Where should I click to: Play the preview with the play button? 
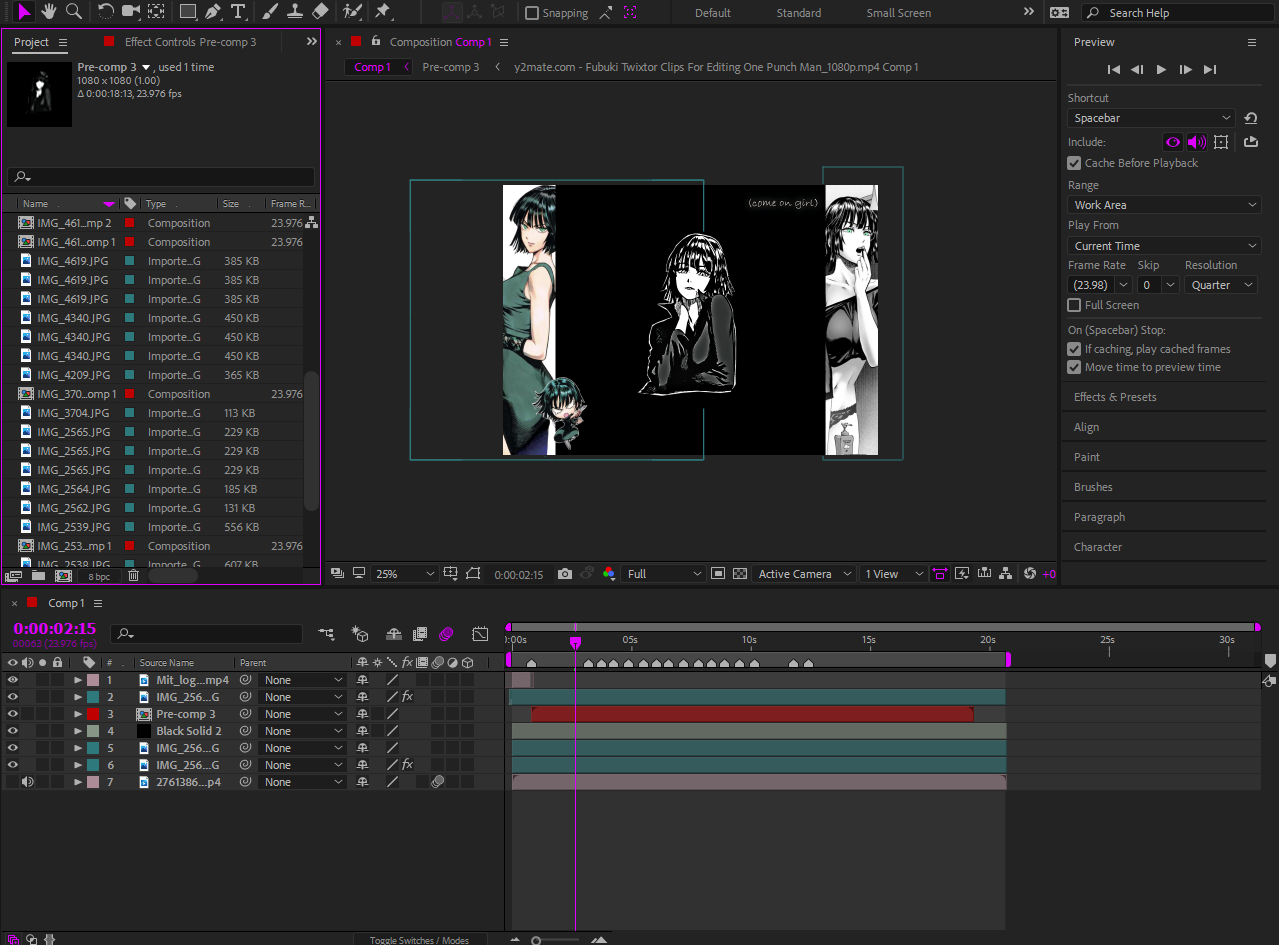pyautogui.click(x=1161, y=69)
